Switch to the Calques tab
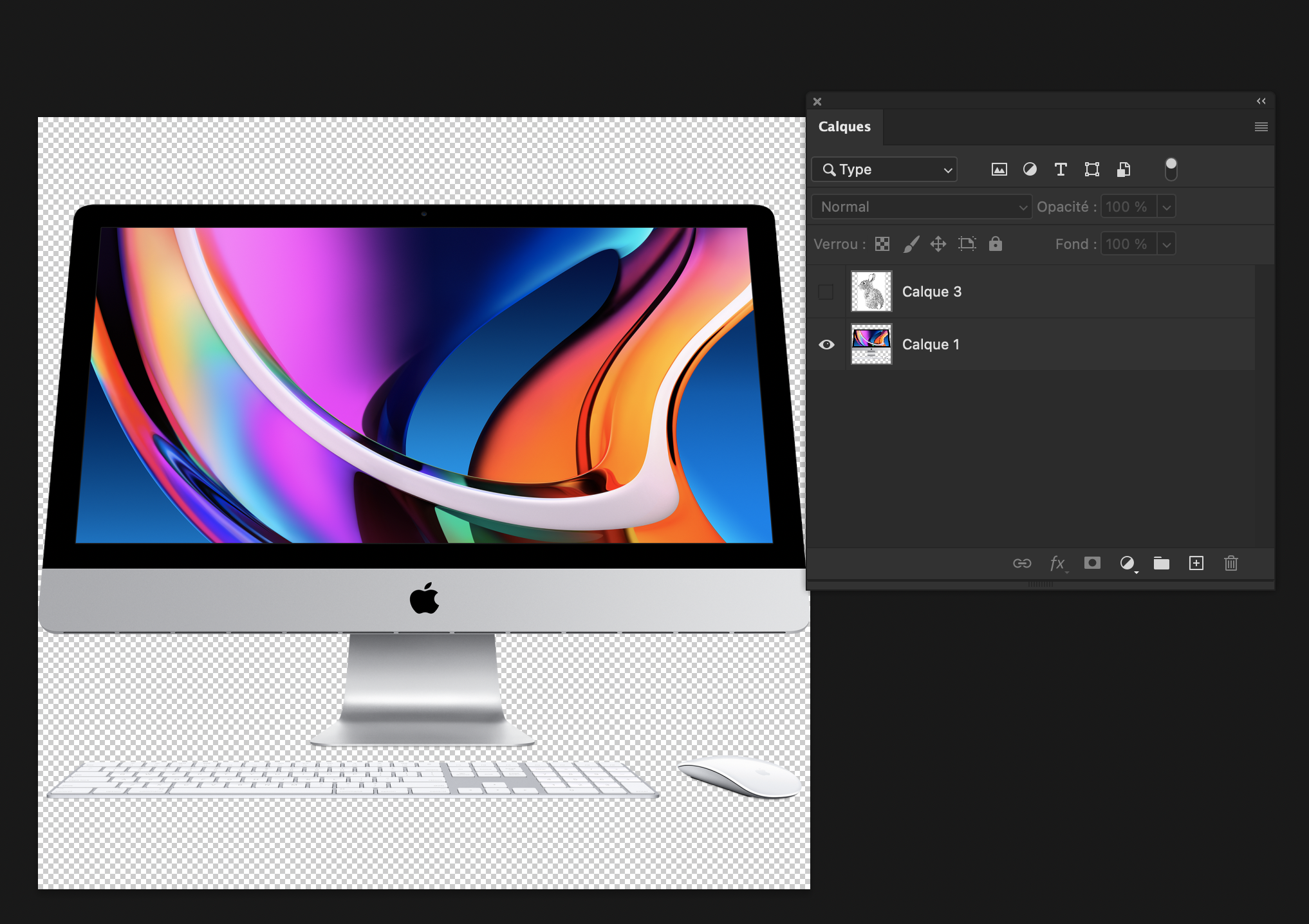This screenshot has height=924, width=1309. click(845, 126)
